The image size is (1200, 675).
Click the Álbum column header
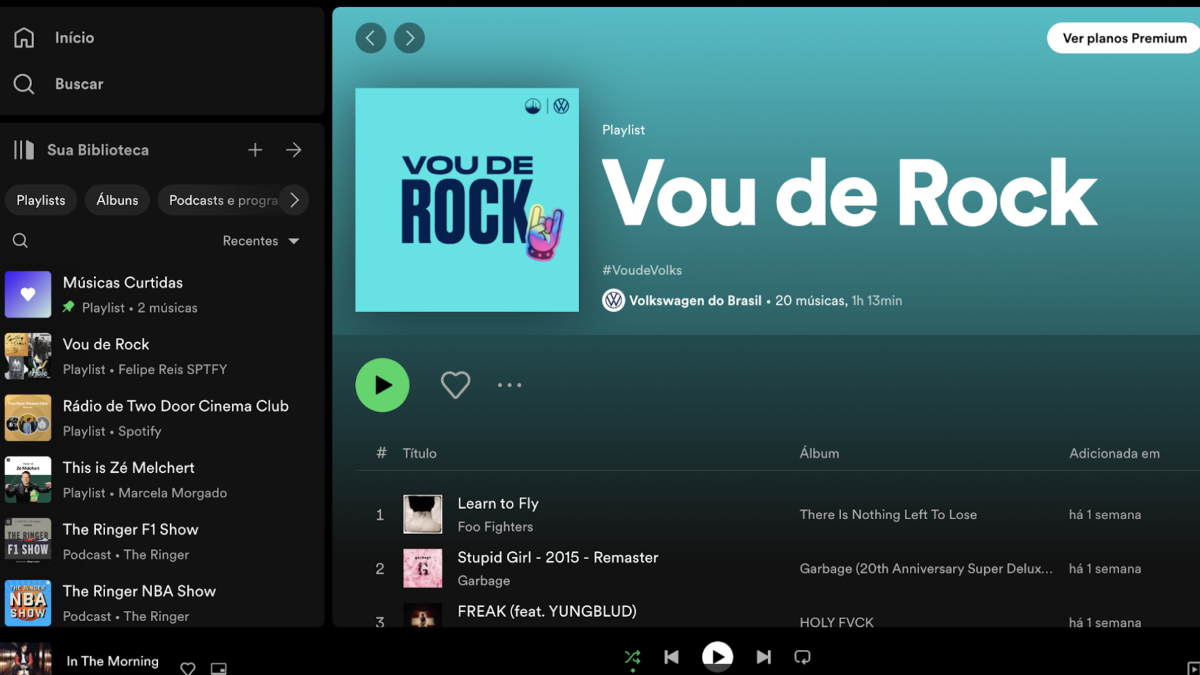819,453
